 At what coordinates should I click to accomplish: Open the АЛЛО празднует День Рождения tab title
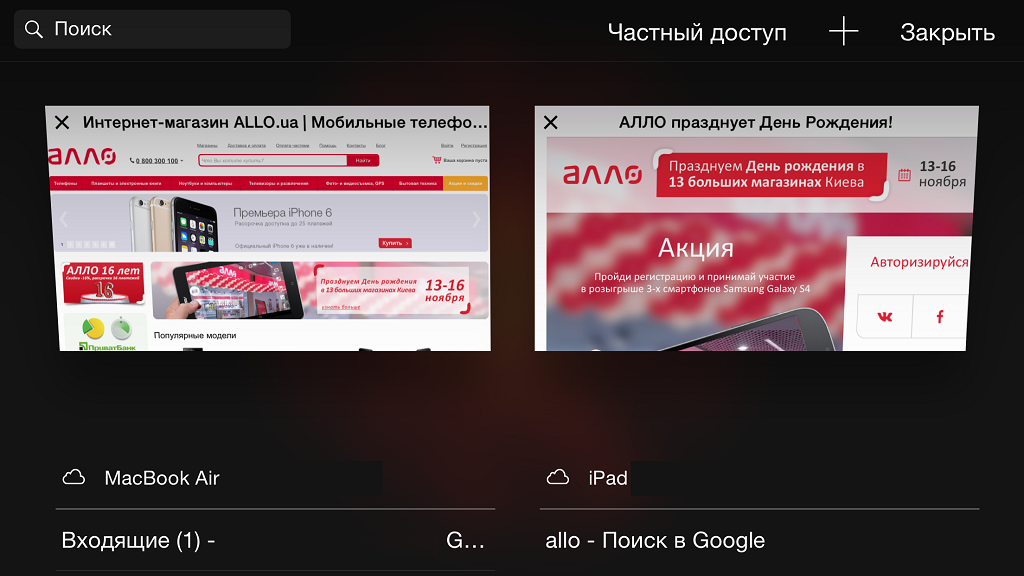[x=756, y=122]
